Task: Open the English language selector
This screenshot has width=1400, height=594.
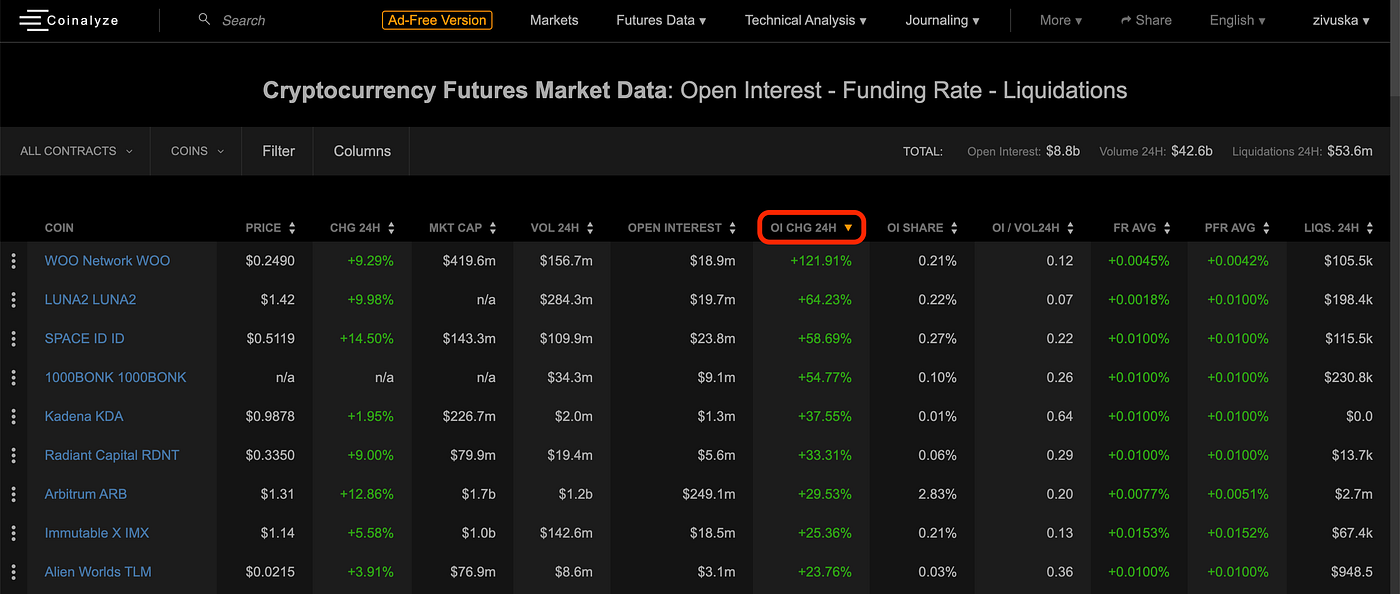Action: coord(1237,20)
